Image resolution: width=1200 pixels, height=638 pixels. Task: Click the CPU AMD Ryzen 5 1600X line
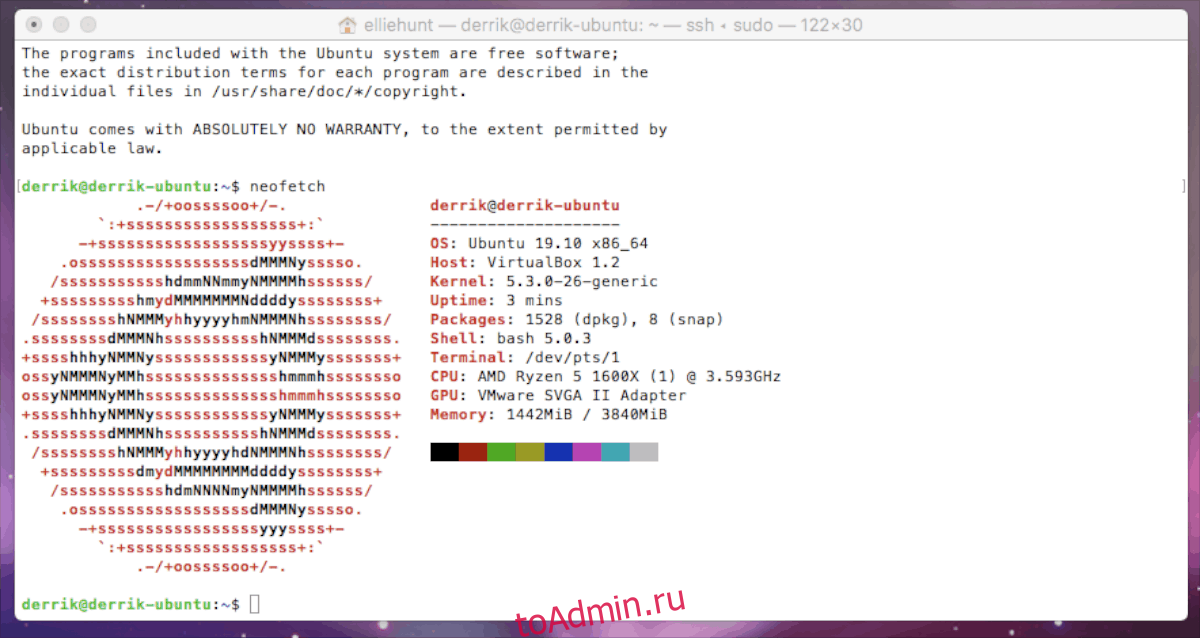605,376
